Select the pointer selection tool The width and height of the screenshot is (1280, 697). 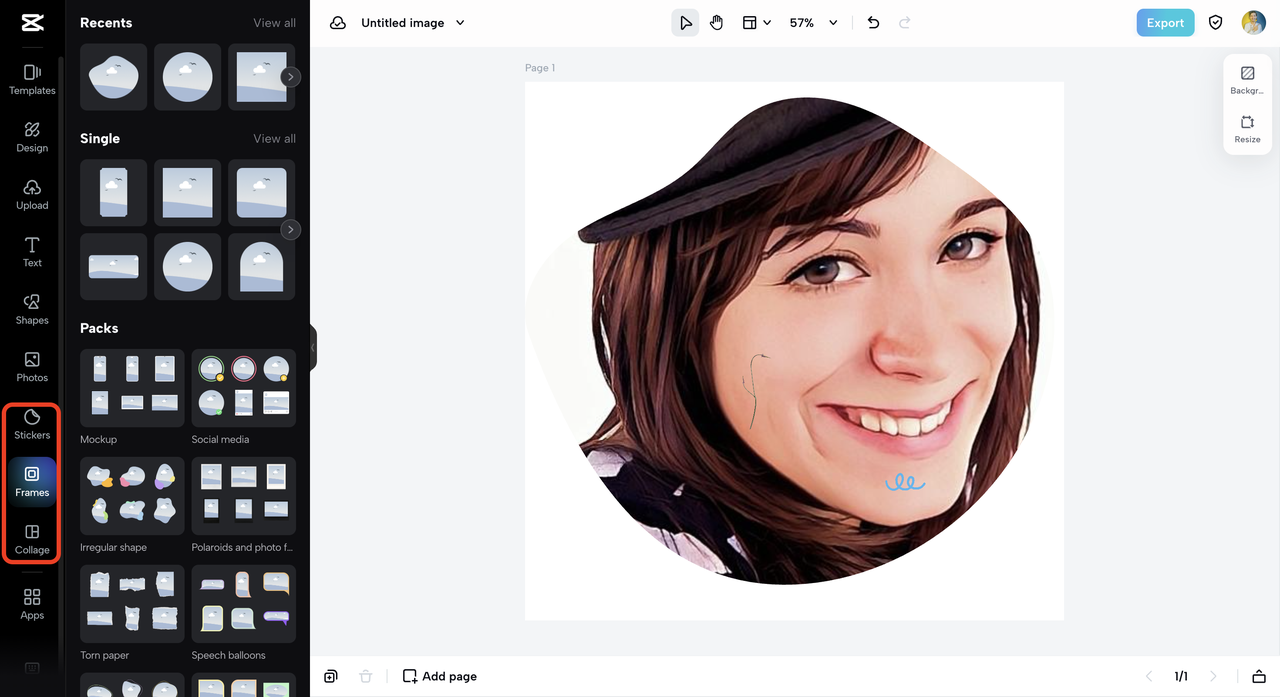[x=685, y=23]
